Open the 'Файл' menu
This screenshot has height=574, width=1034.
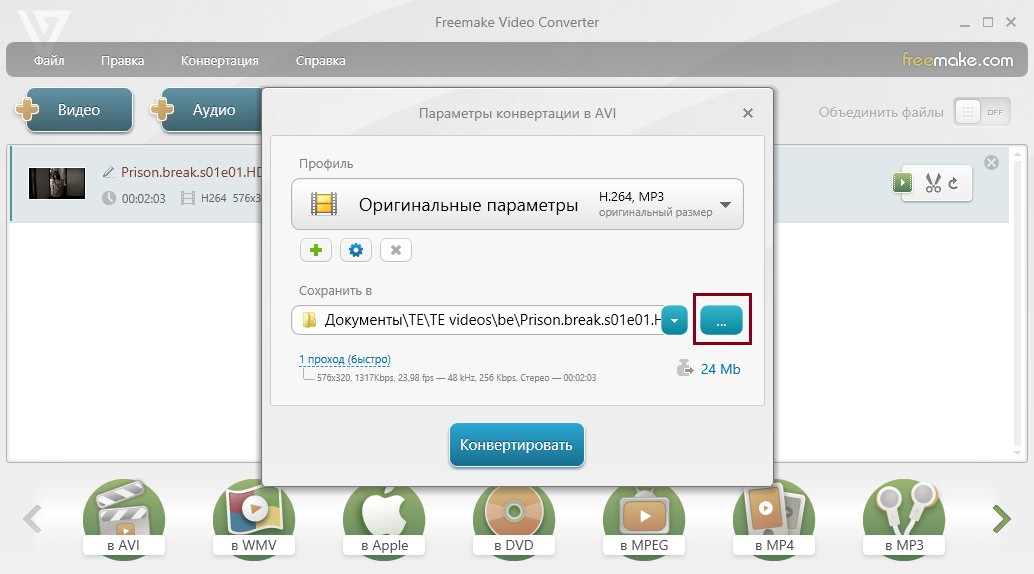[x=49, y=61]
